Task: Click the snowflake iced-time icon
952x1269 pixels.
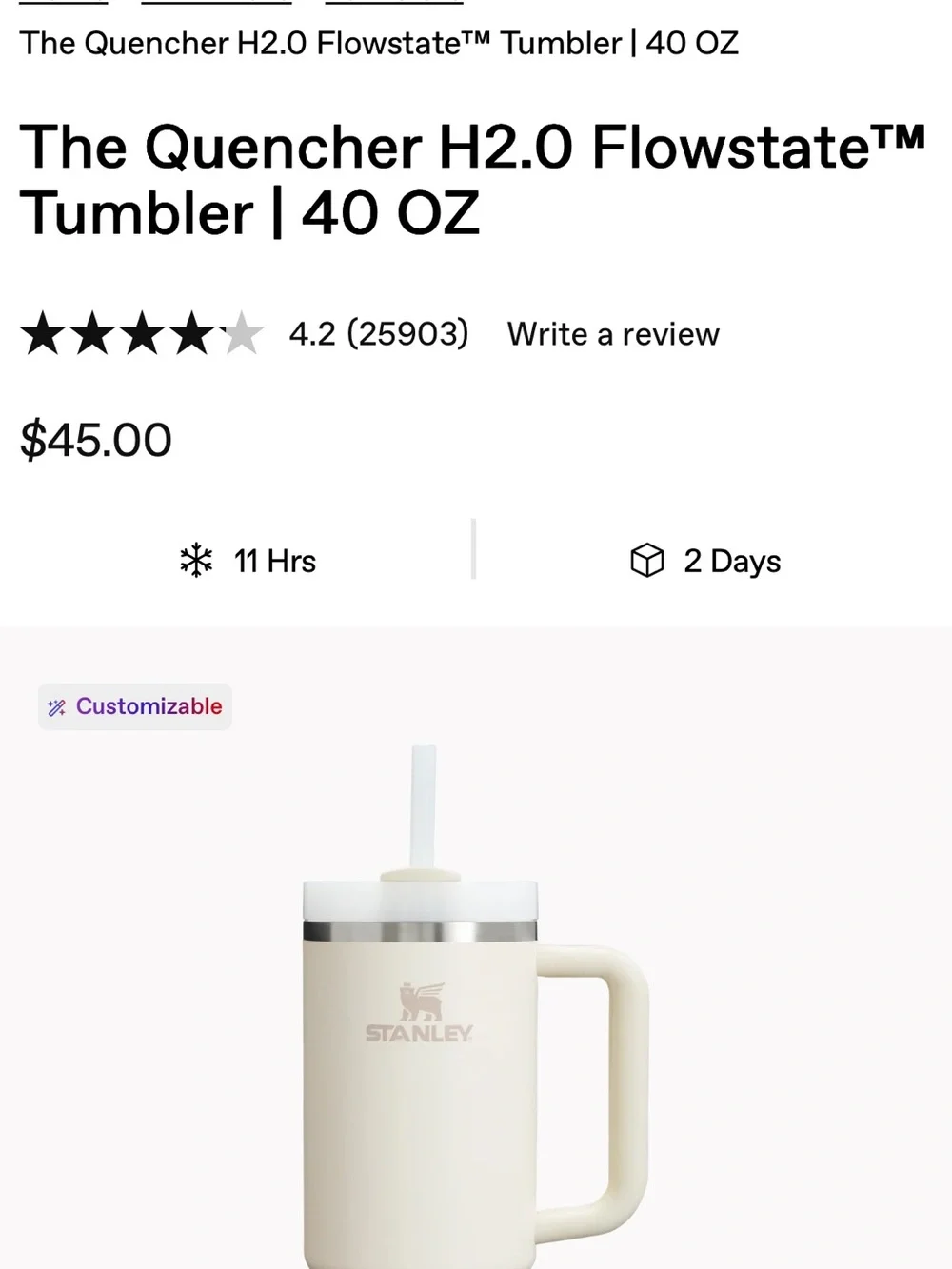Action: click(x=196, y=561)
